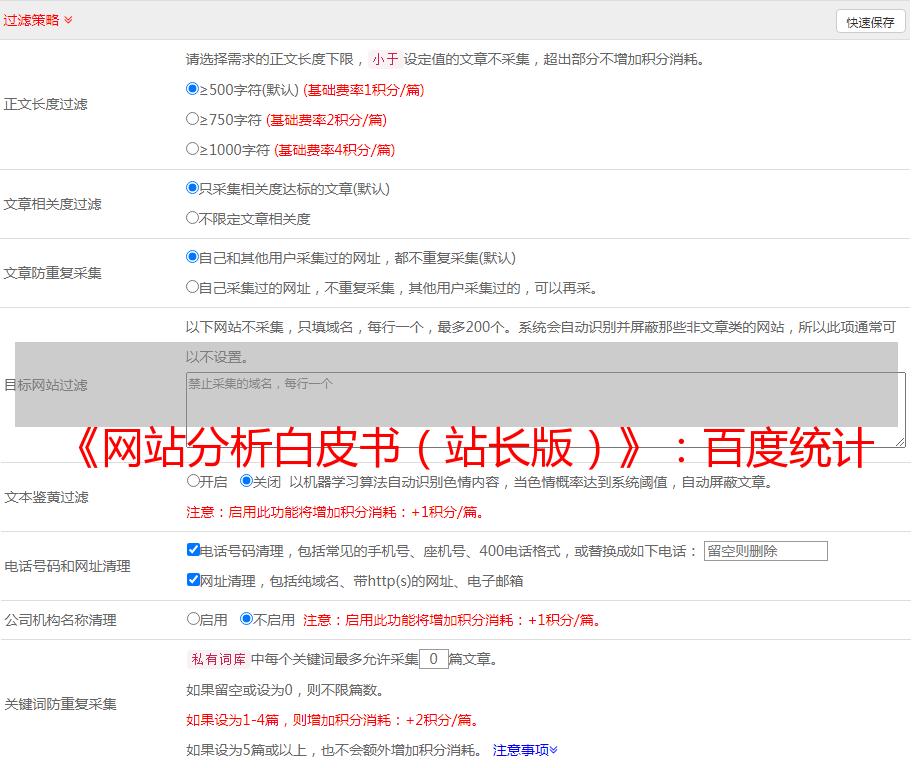Image resolution: width=912 pixels, height=768 pixels.
Task: Click the 私有词库 tag
Action: pos(219,659)
